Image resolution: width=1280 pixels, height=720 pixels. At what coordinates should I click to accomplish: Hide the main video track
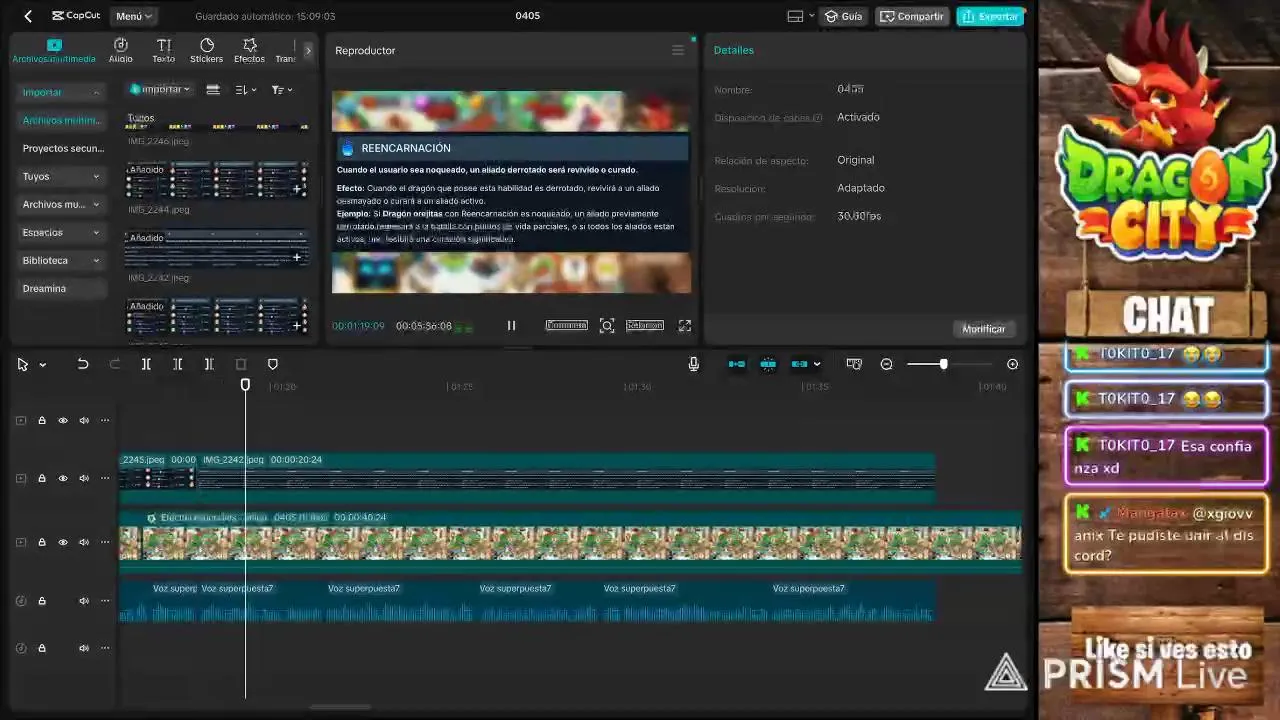click(x=63, y=542)
